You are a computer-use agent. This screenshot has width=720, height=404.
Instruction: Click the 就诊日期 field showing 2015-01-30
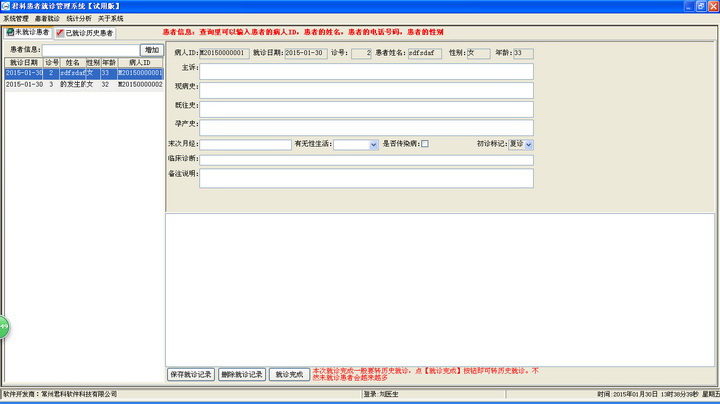click(x=306, y=53)
